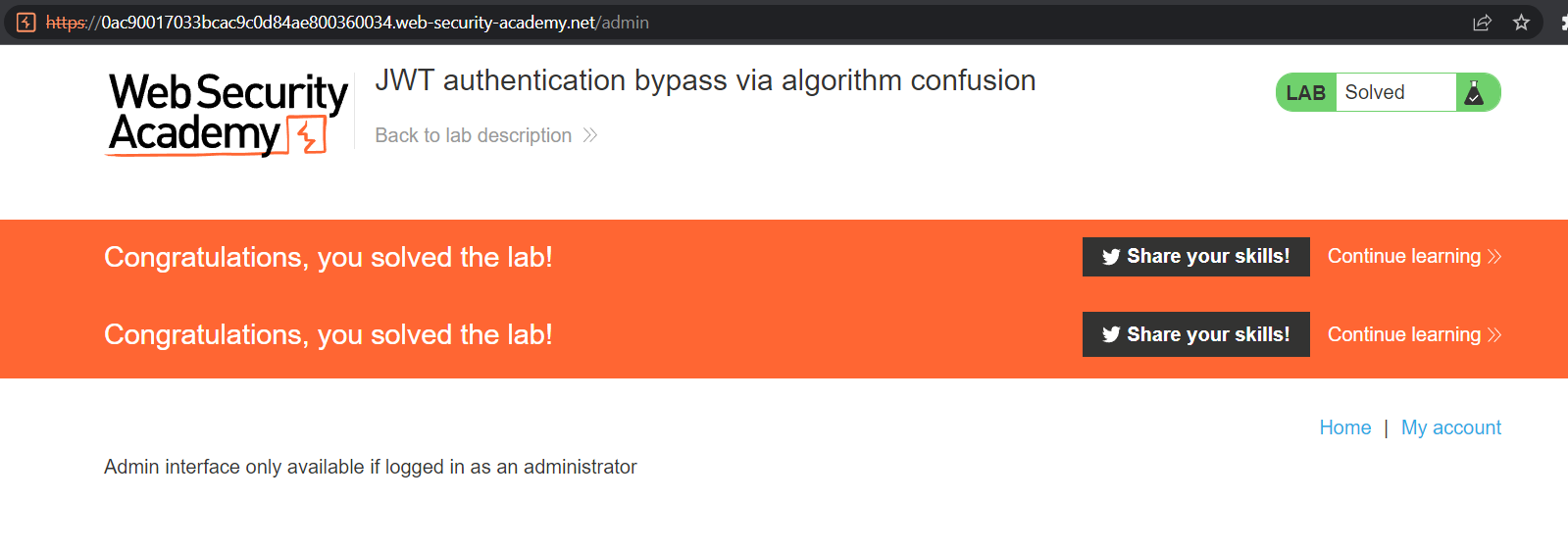Click double chevron after Back to lab description
Viewport: 1568px width, 552px height.
click(x=590, y=135)
